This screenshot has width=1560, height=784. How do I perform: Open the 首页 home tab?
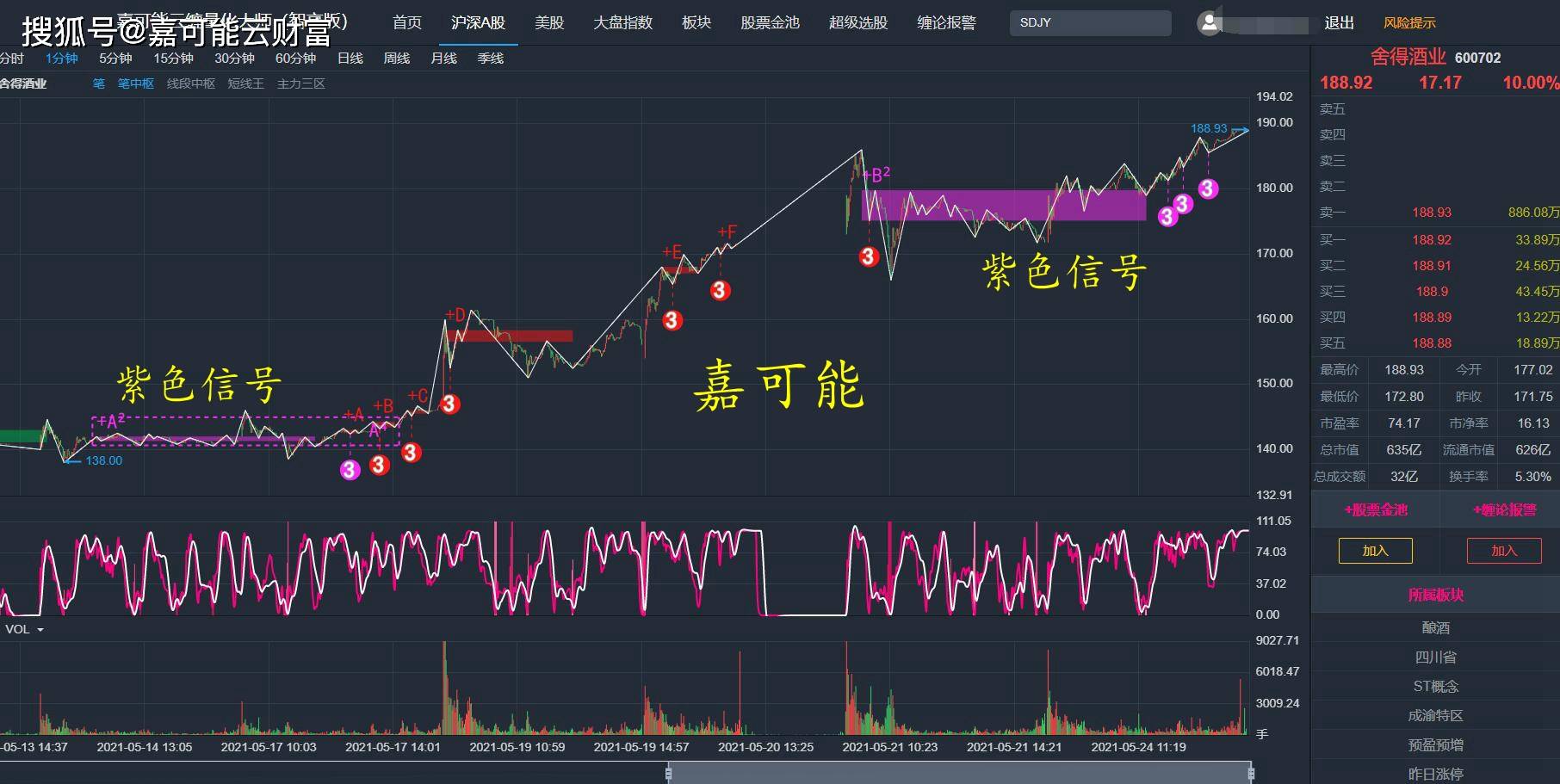pyautogui.click(x=407, y=22)
